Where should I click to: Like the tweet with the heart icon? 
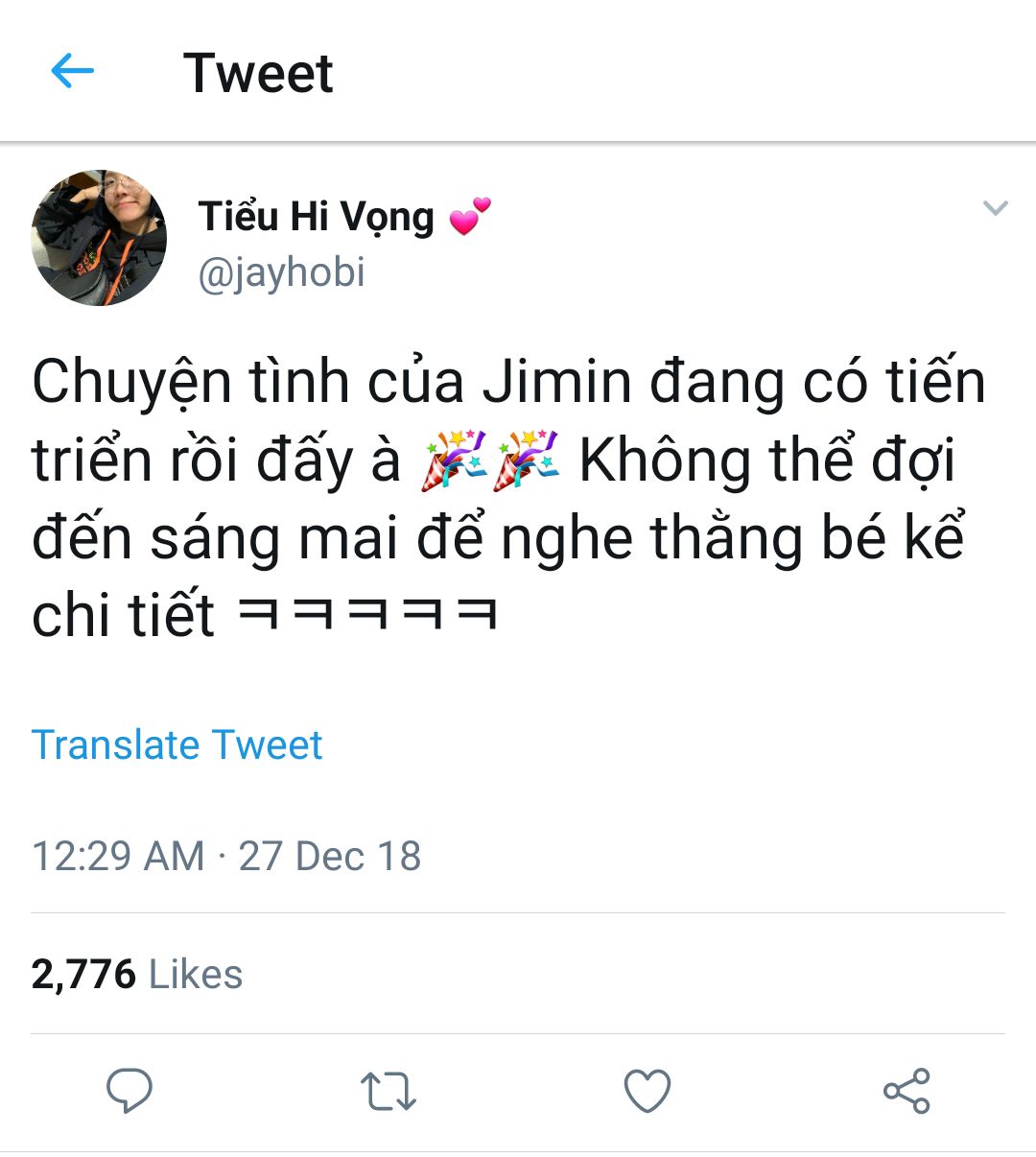[647, 1091]
